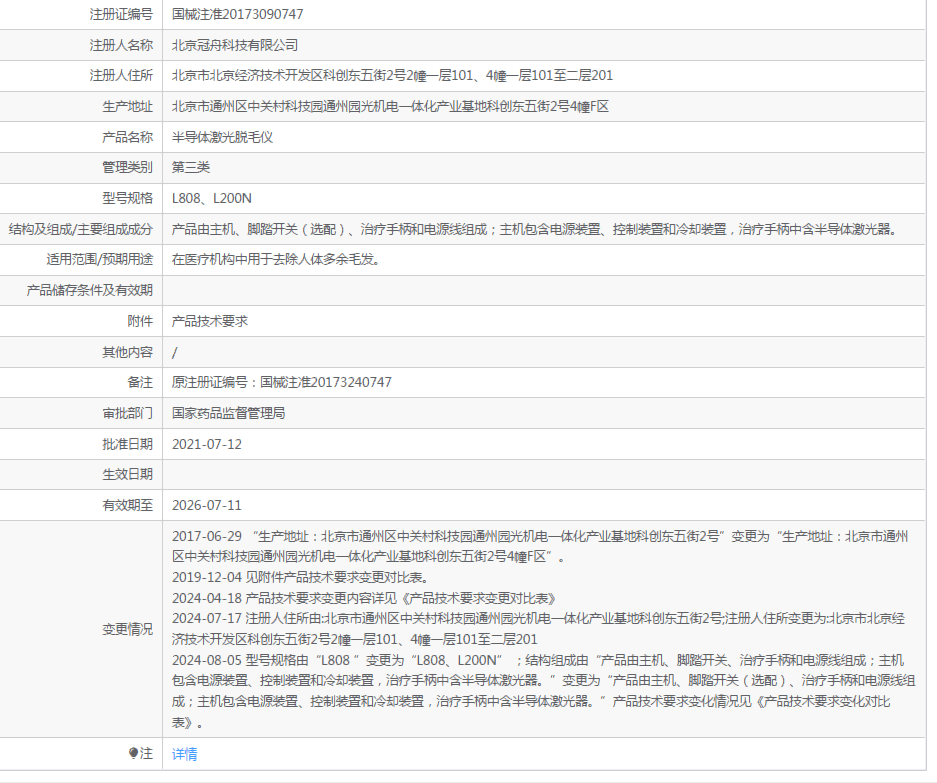Select the 2024-07-17 change record line
937x783 pixels.
point(538,629)
